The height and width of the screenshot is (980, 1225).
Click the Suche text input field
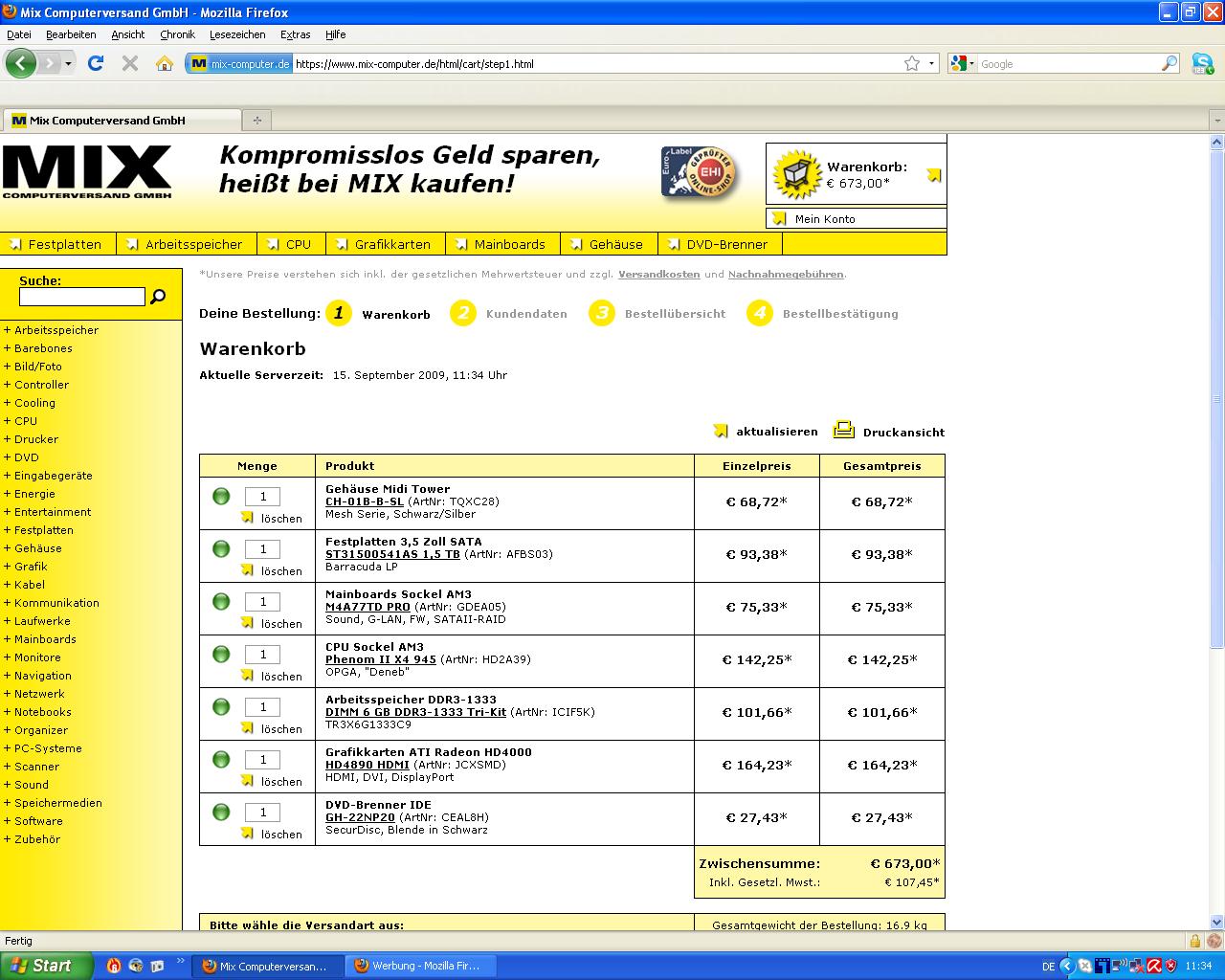pos(82,297)
